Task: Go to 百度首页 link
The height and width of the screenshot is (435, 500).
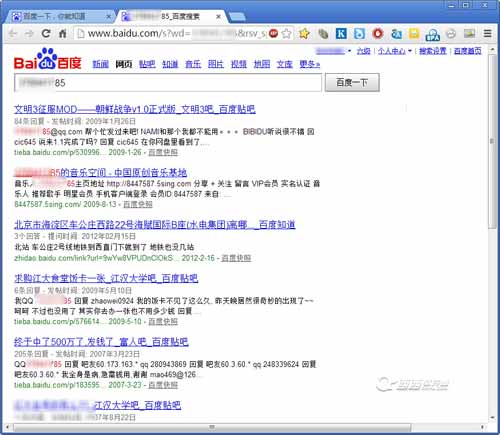Action: point(468,51)
